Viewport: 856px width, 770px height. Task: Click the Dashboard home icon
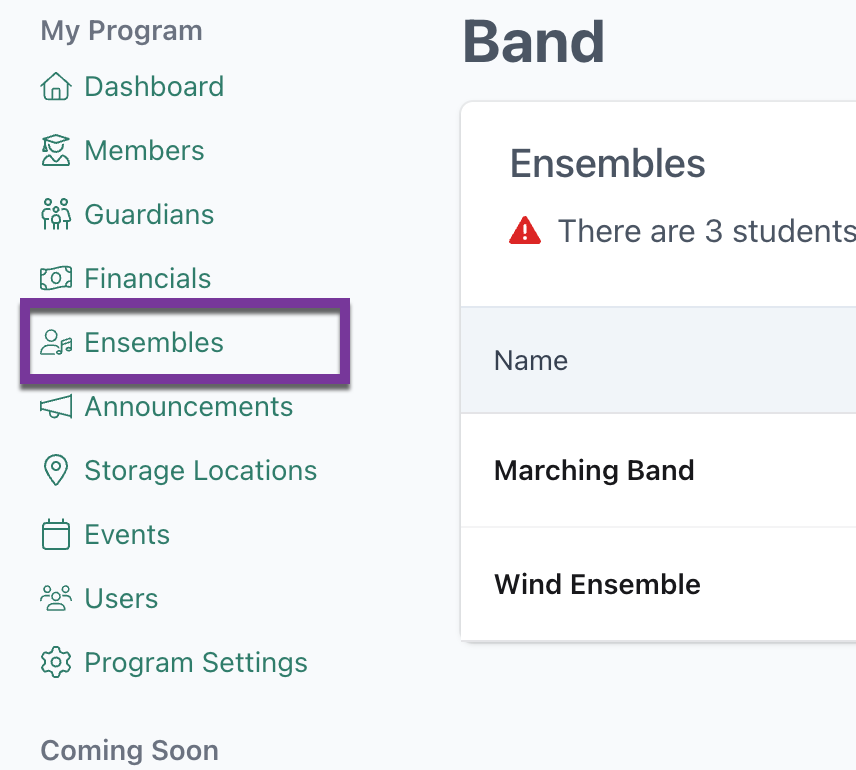tap(58, 87)
